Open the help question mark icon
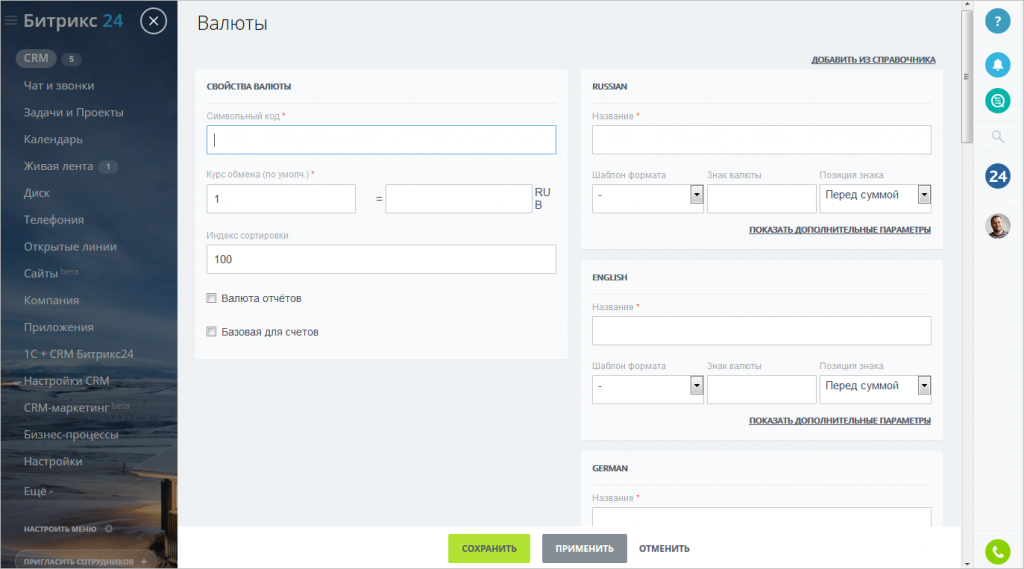Viewport: 1024px width, 569px height. tap(997, 21)
